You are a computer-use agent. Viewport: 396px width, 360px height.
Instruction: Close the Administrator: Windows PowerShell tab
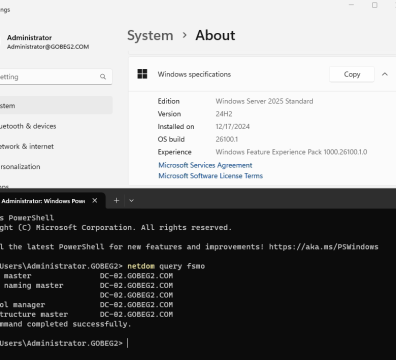[x=95, y=201]
